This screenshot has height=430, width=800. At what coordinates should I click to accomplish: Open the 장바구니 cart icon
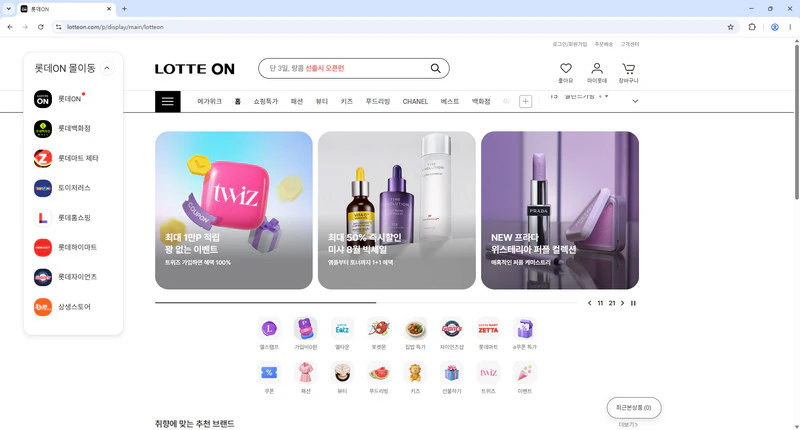629,68
